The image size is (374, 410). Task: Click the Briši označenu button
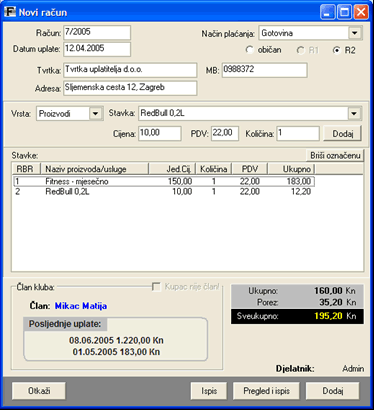pos(335,156)
